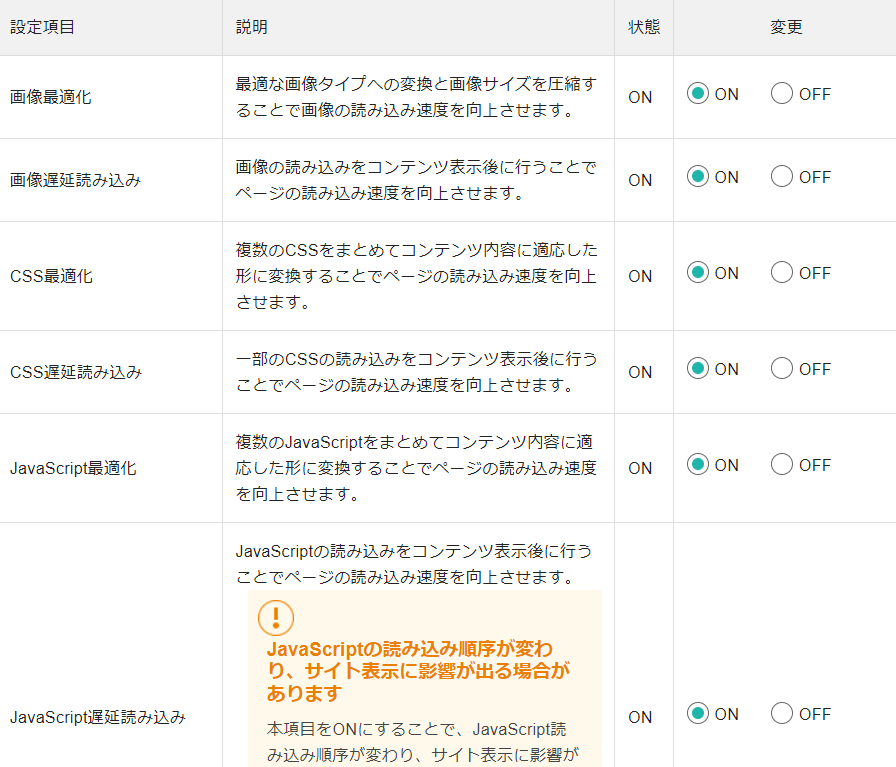
Task: Click the 設定項目 column header
Action: [42, 27]
